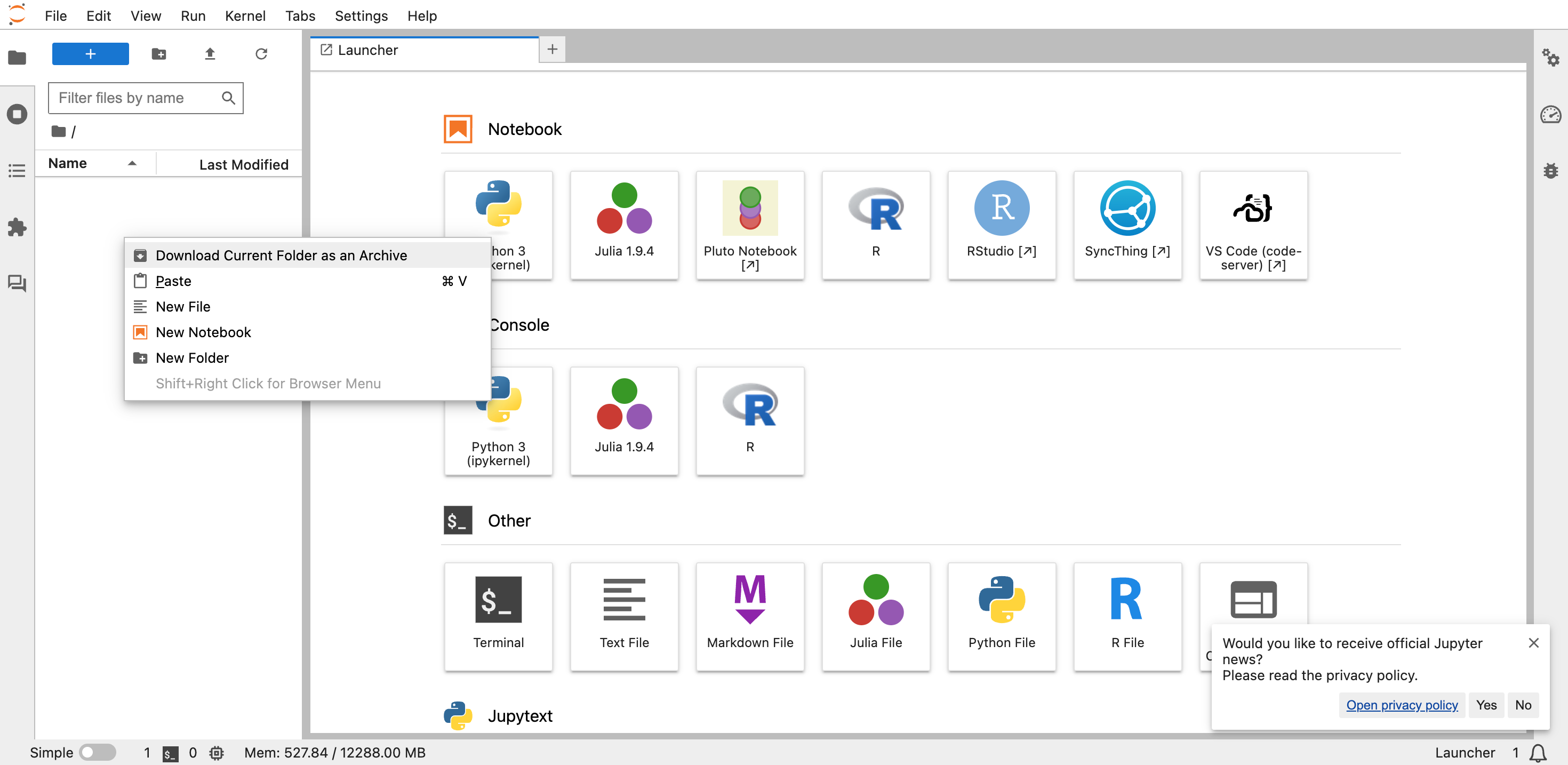This screenshot has height=765, width=1568.
Task: Open a new Terminal
Action: point(499,616)
